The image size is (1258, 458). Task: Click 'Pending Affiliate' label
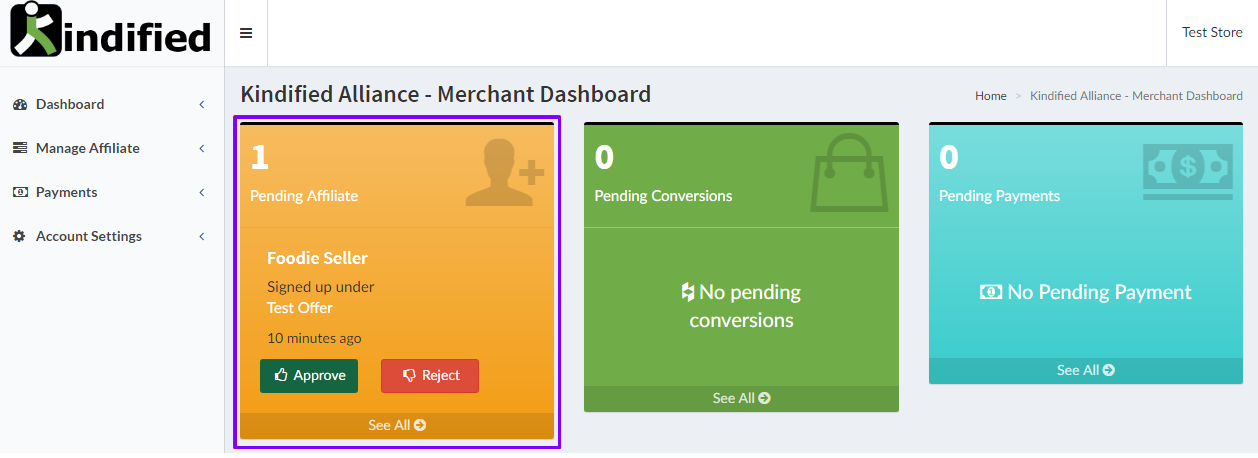pos(304,196)
